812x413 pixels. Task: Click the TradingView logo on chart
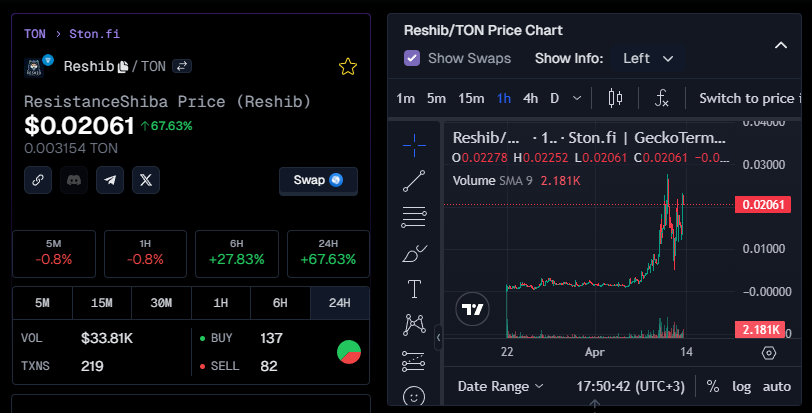(x=472, y=309)
